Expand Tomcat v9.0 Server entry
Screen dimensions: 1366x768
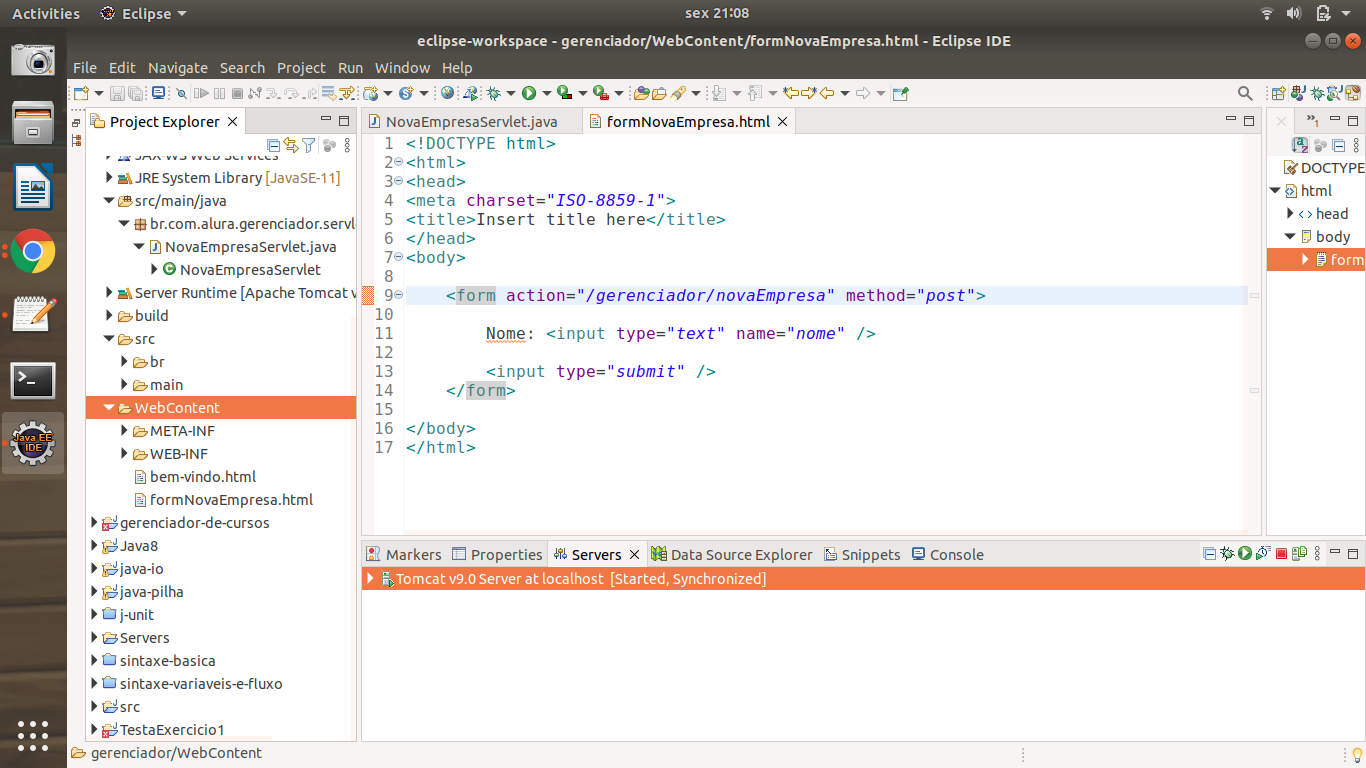[370, 579]
